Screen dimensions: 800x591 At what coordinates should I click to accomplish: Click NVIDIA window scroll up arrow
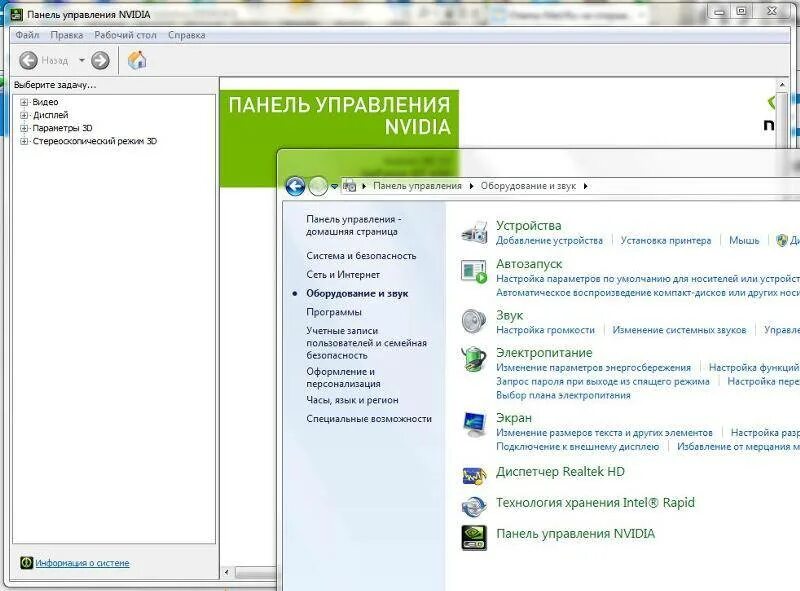click(x=782, y=84)
